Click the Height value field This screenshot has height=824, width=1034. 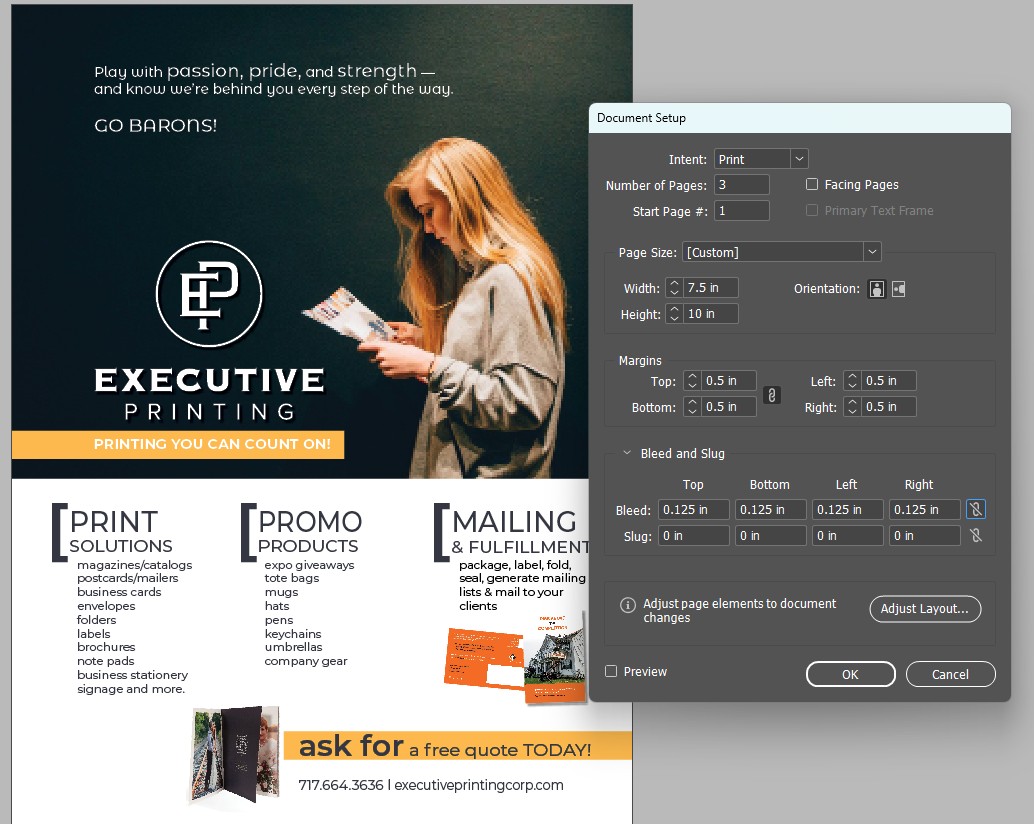(x=711, y=314)
